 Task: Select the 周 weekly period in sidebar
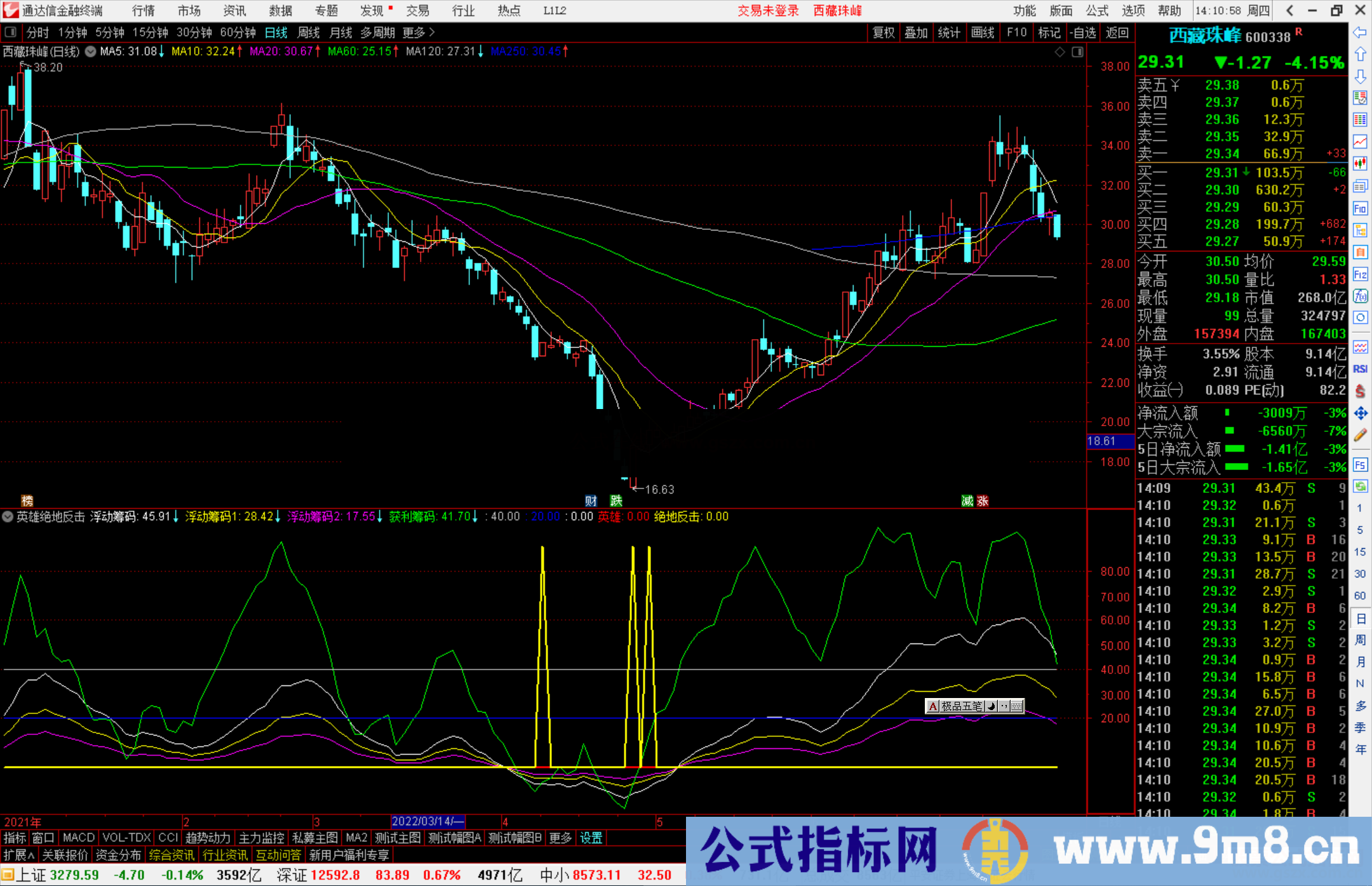[x=1361, y=640]
